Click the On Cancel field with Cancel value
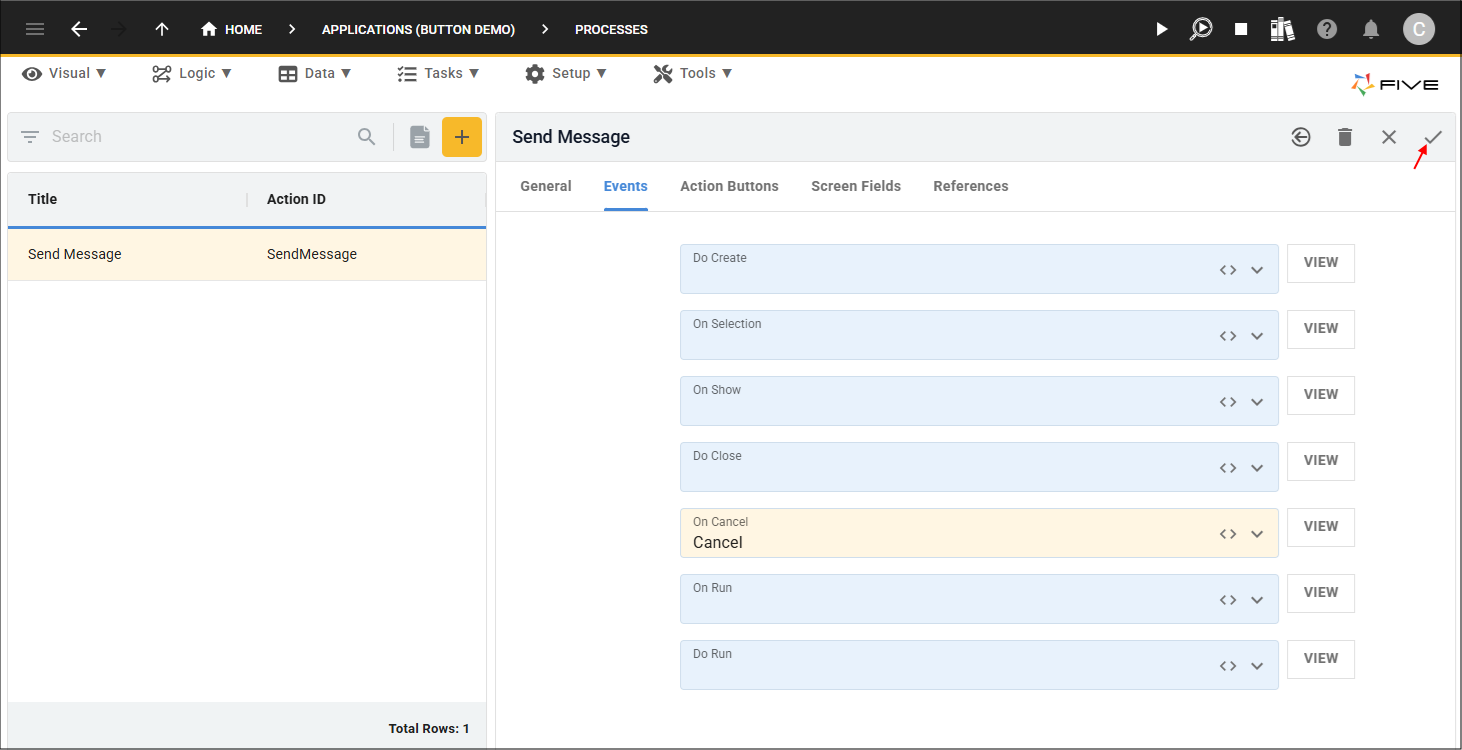This screenshot has height=750, width=1462. [x=979, y=533]
